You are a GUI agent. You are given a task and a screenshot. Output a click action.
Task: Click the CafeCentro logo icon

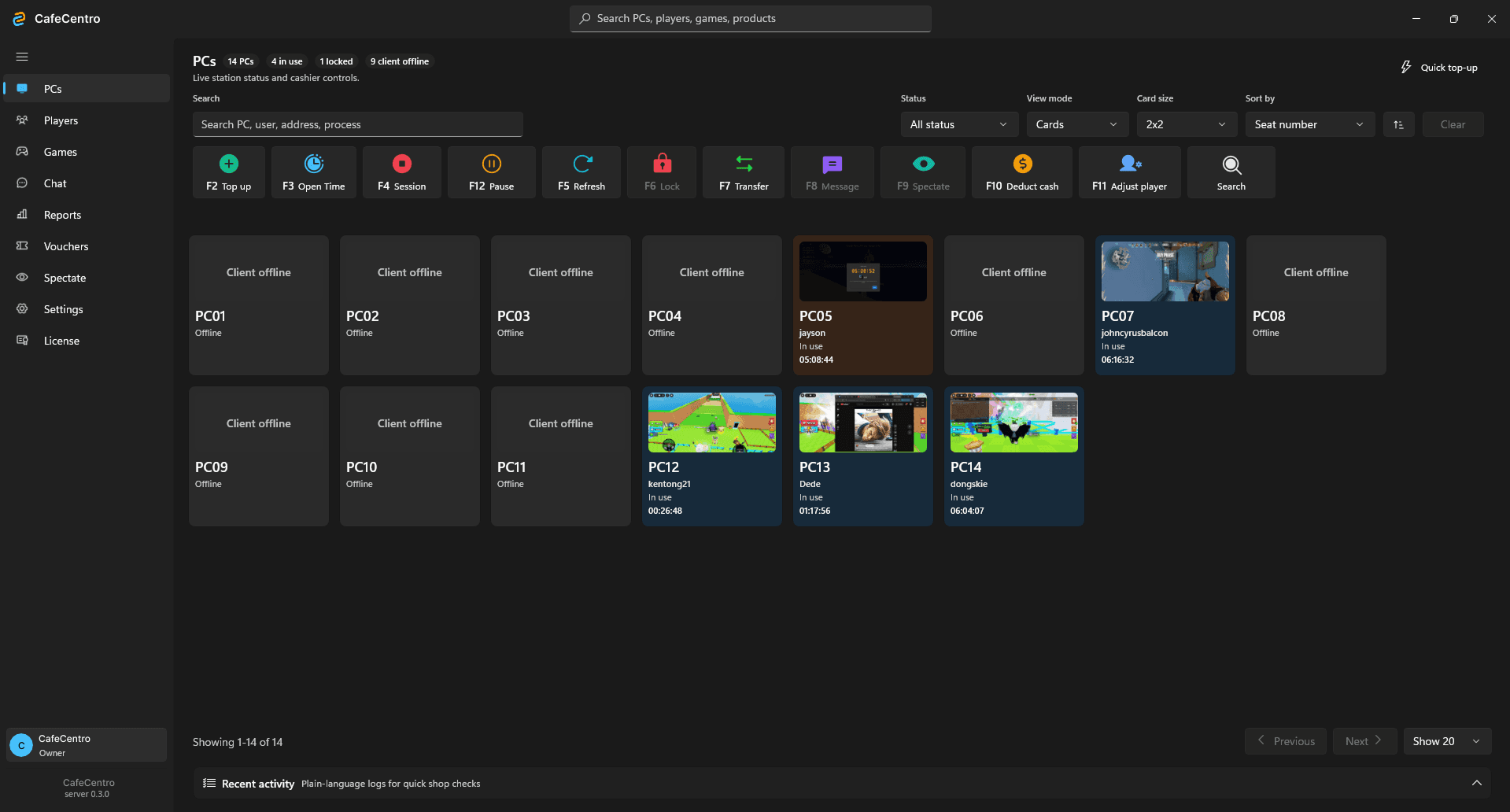(19, 19)
